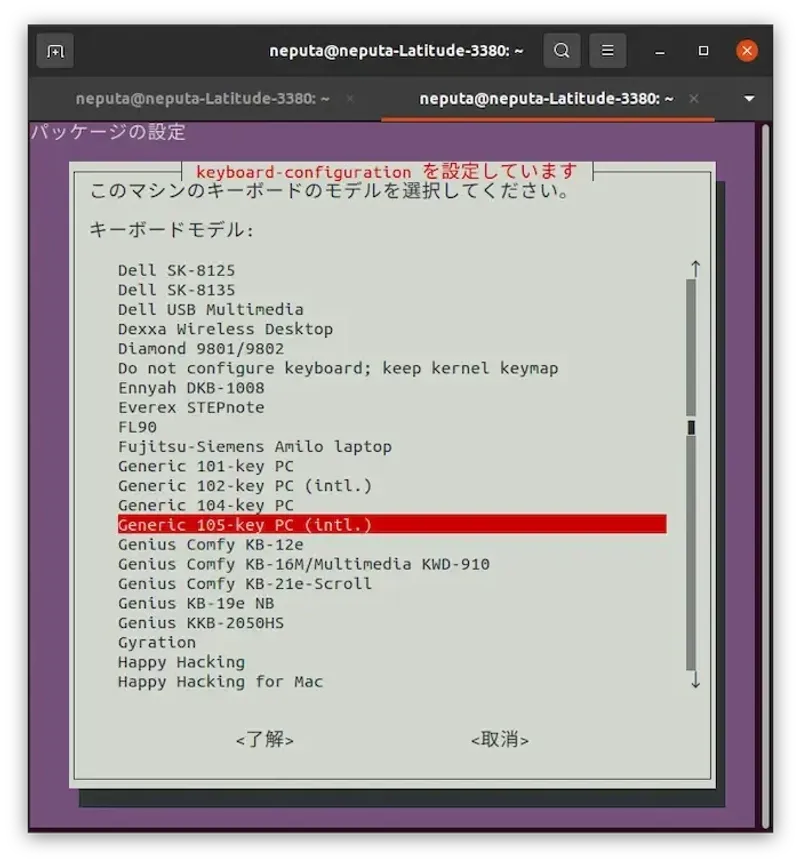This screenshot has width=800, height=863.
Task: Open the terminal hamburger menu
Action: (607, 51)
